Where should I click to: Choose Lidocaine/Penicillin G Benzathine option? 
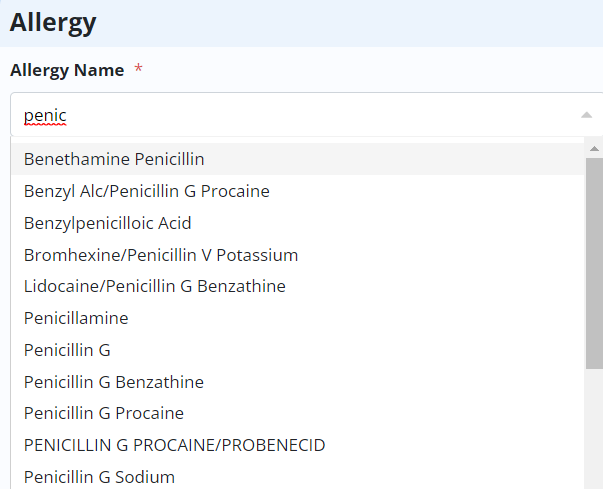point(154,286)
